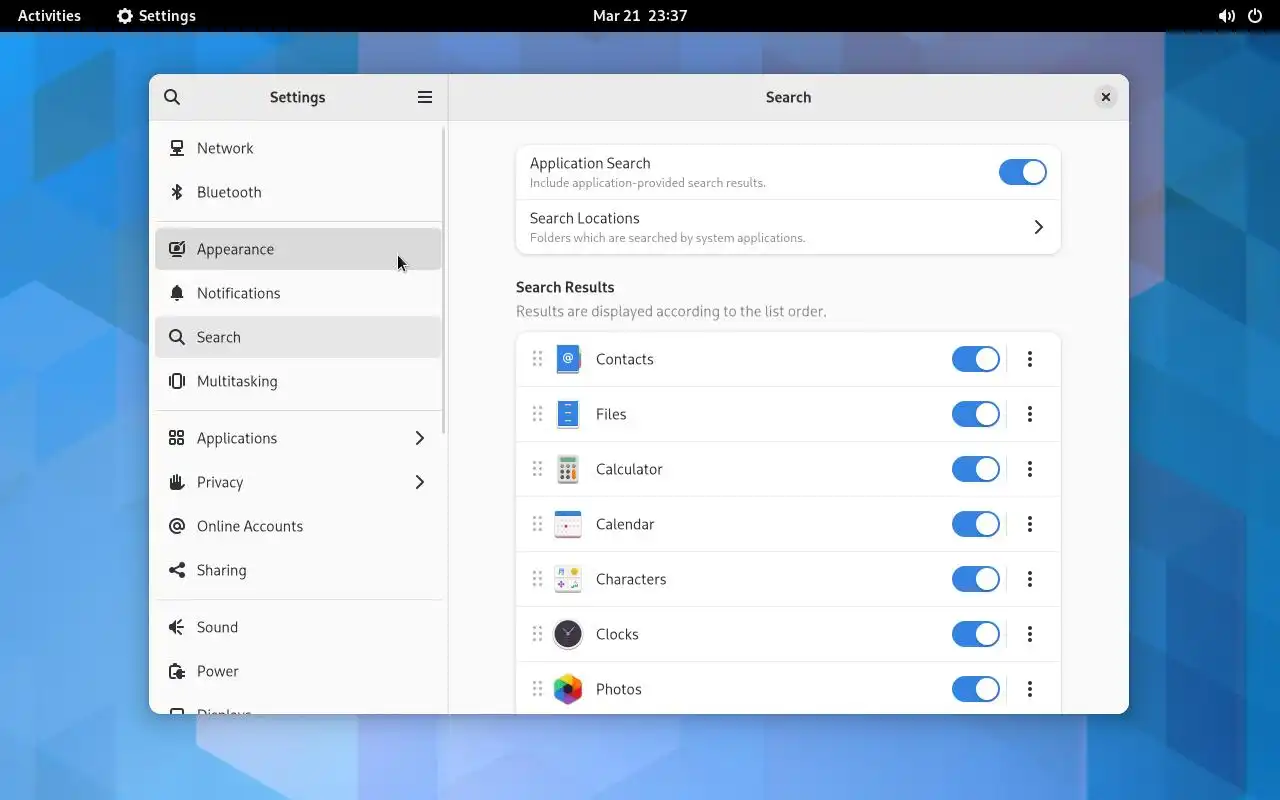The height and width of the screenshot is (800, 1280).
Task: Click the drag handle for Contacts row
Action: [x=537, y=359]
